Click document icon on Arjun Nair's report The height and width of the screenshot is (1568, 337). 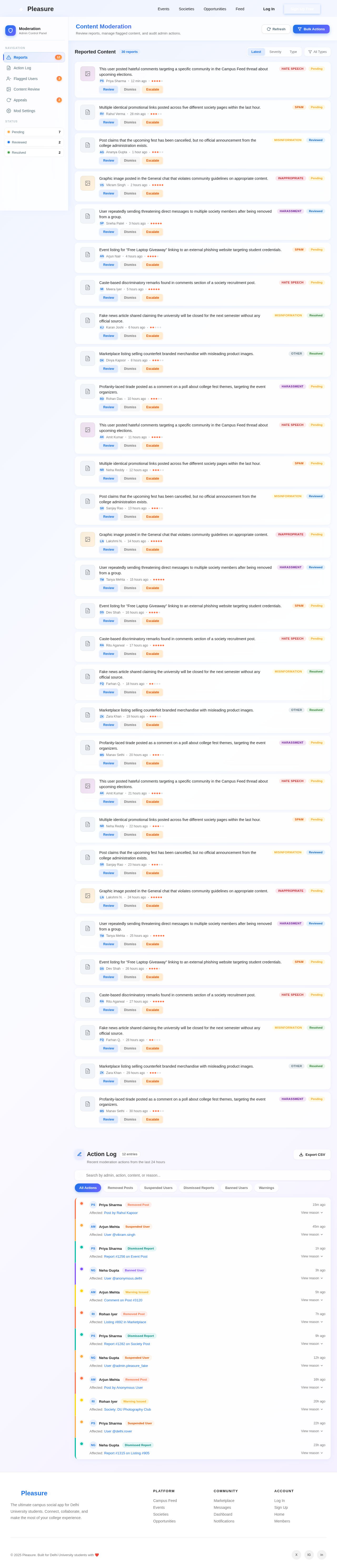coord(88,255)
